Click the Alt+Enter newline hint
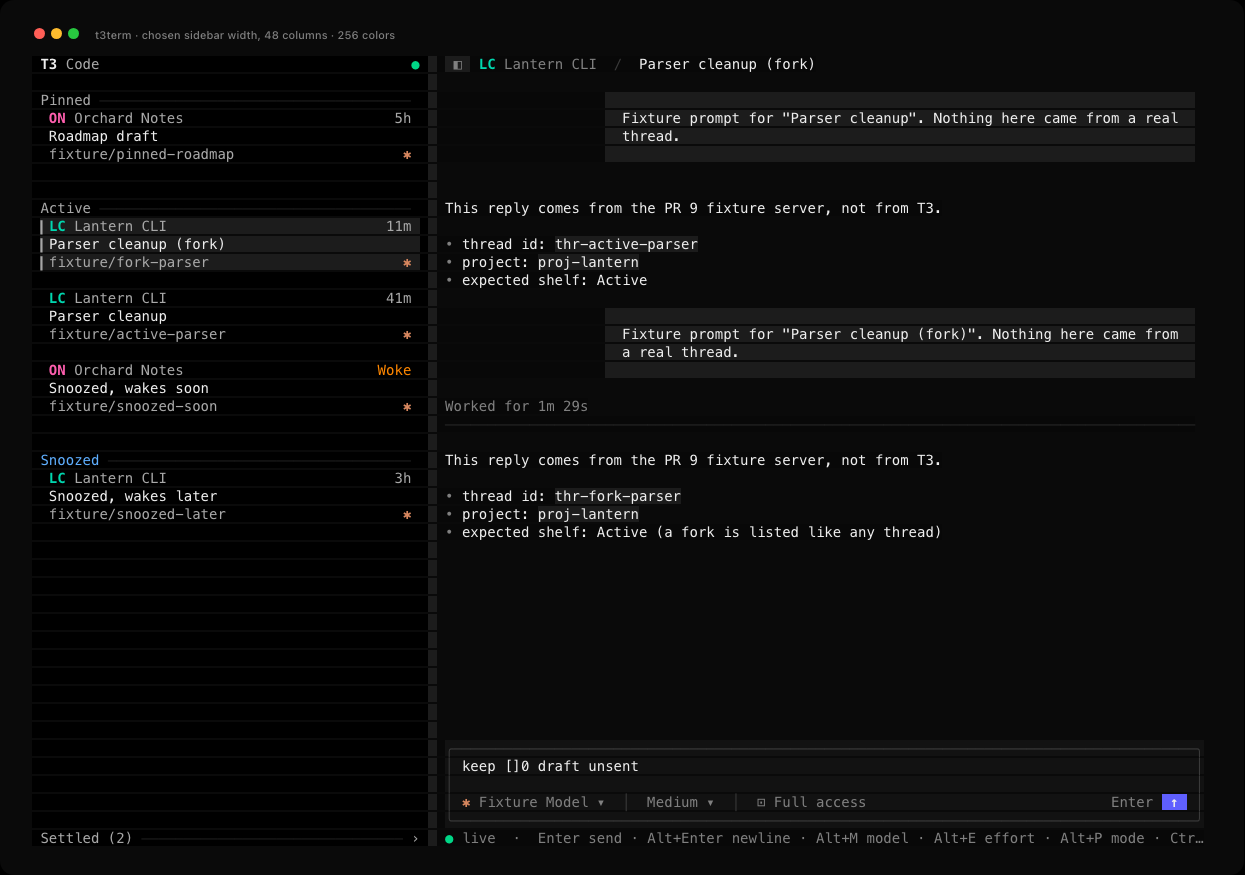The image size is (1245, 875). click(x=718, y=838)
